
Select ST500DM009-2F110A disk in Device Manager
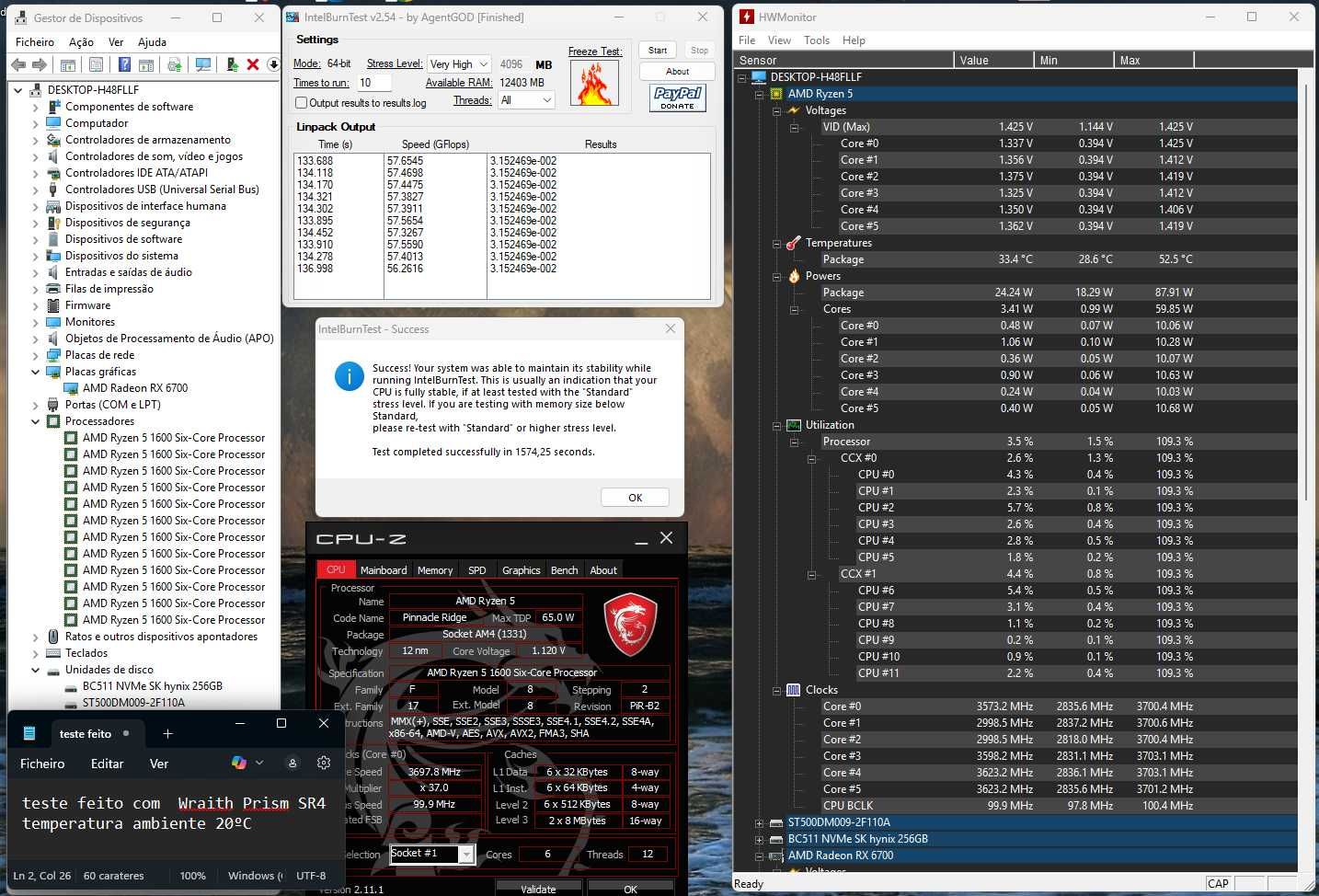(133, 703)
